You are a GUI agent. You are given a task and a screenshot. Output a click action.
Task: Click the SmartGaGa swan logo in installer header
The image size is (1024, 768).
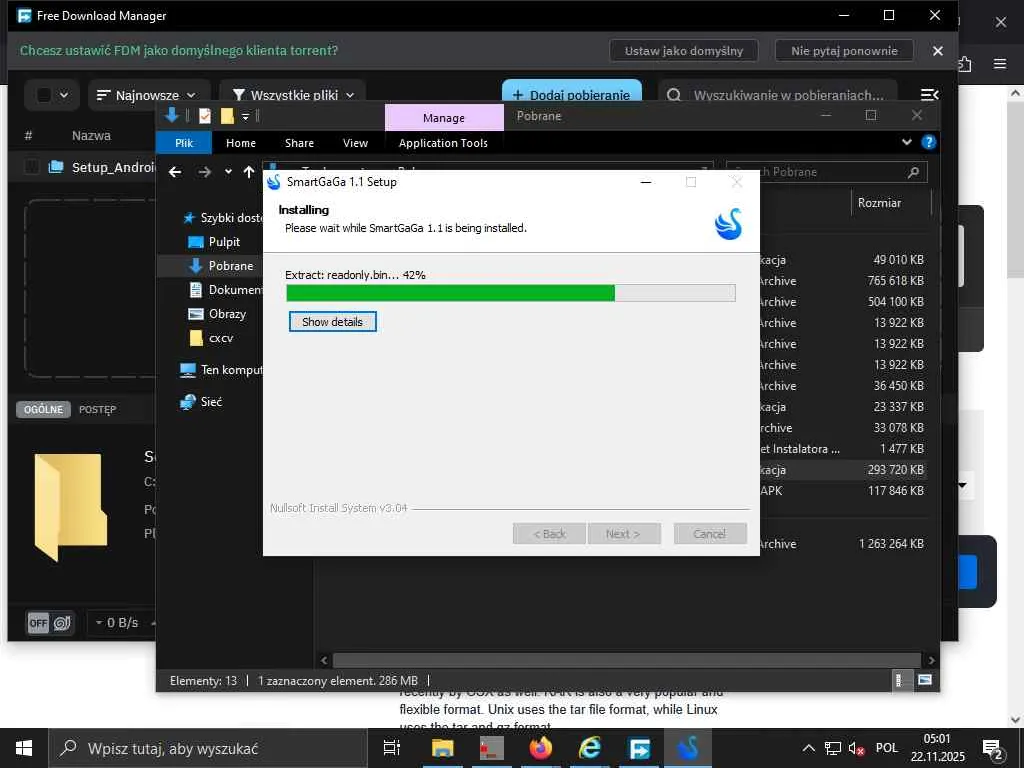[x=728, y=223]
